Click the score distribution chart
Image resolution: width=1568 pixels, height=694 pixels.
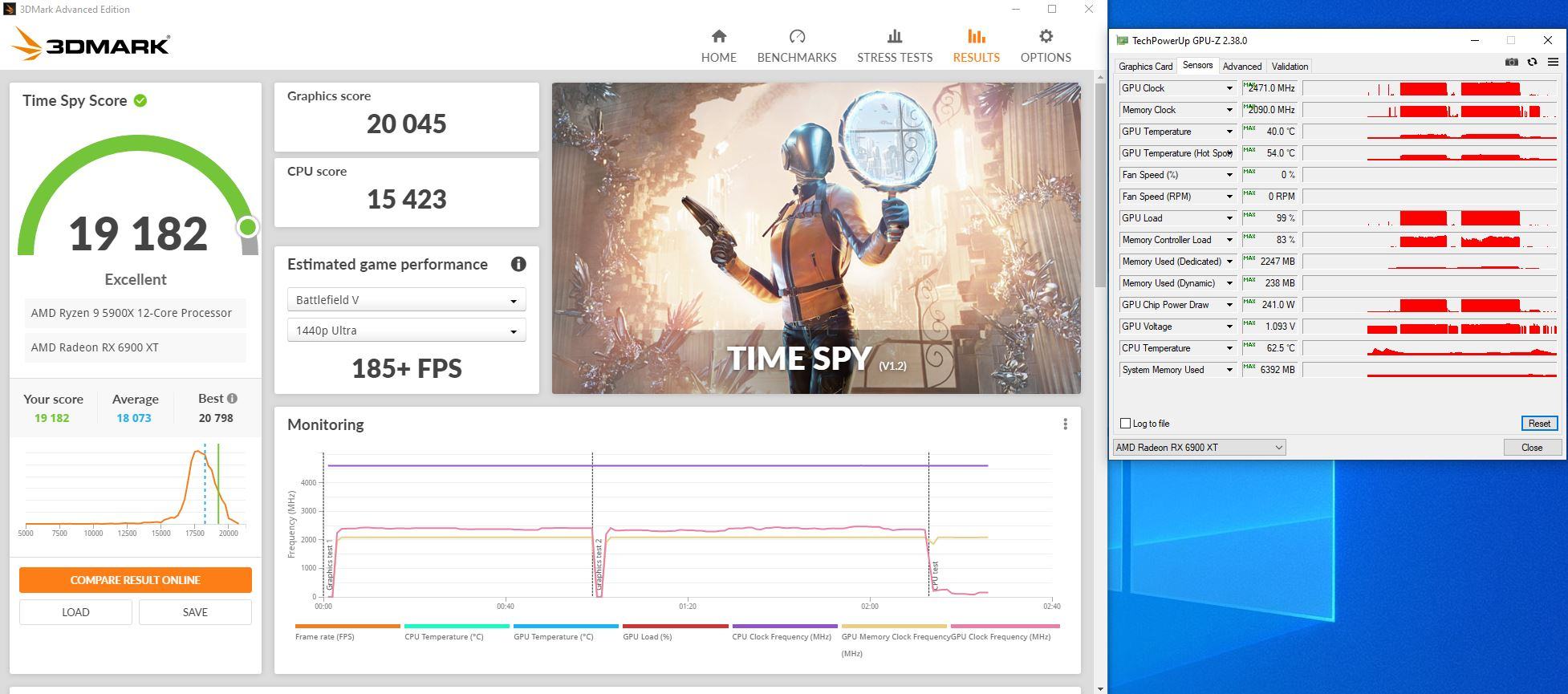[x=135, y=491]
